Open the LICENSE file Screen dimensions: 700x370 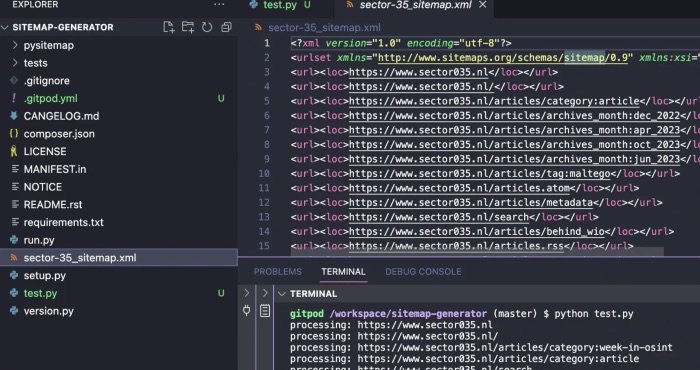pyautogui.click(x=45, y=151)
